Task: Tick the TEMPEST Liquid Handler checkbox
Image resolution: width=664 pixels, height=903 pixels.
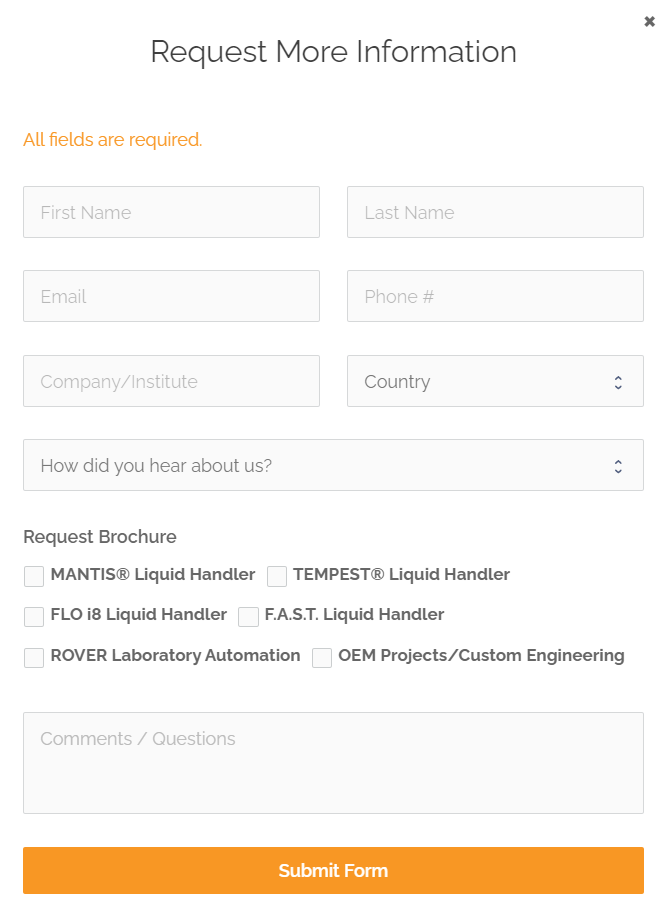Action: point(277,576)
